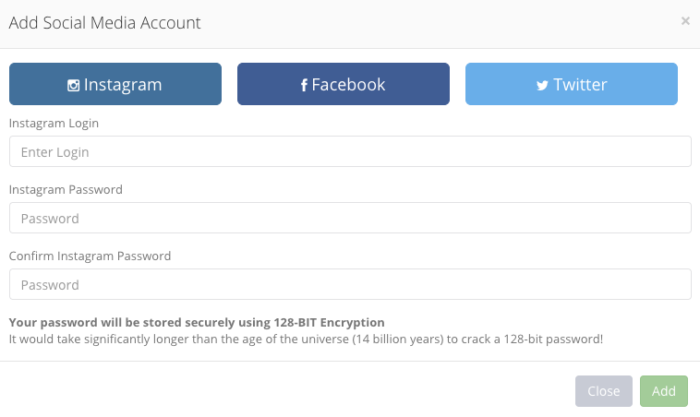The image size is (700, 417).
Task: Select the Instagram account type label
Action: click(123, 85)
